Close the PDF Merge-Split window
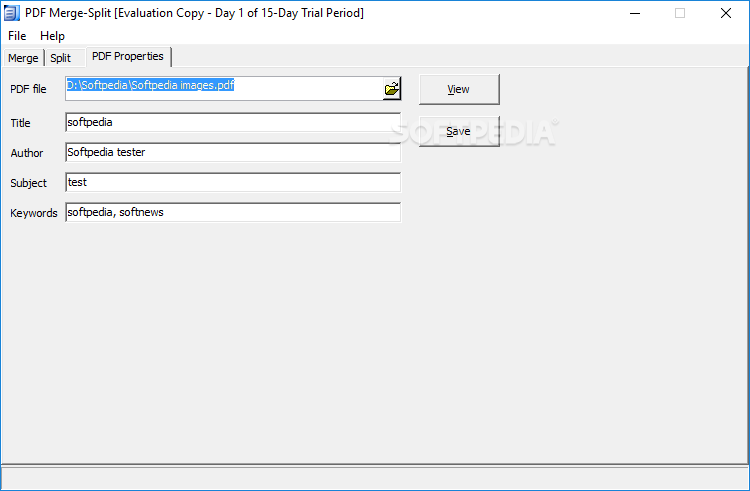The height and width of the screenshot is (491, 750). (x=726, y=13)
